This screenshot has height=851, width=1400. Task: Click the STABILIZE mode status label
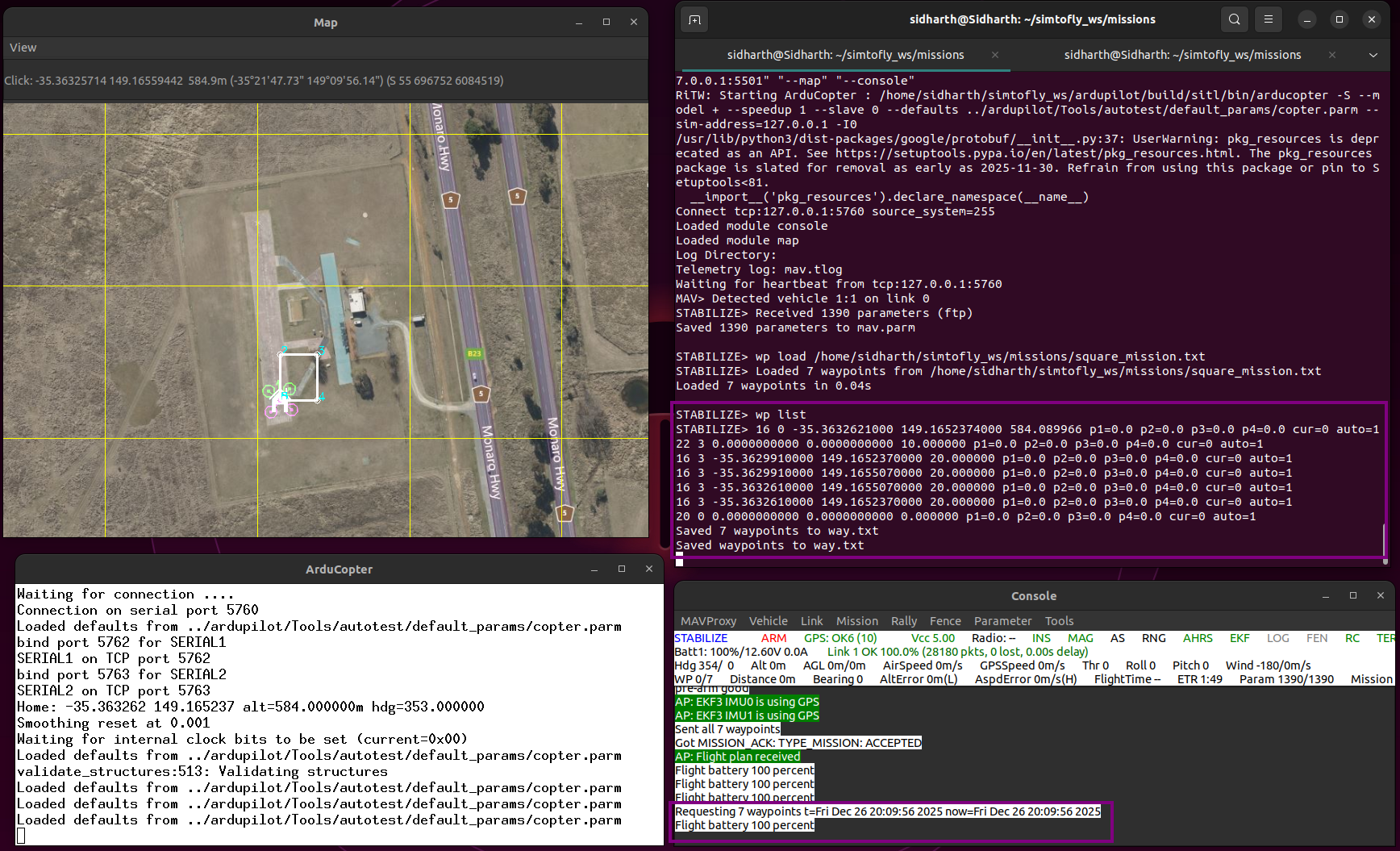(x=701, y=638)
